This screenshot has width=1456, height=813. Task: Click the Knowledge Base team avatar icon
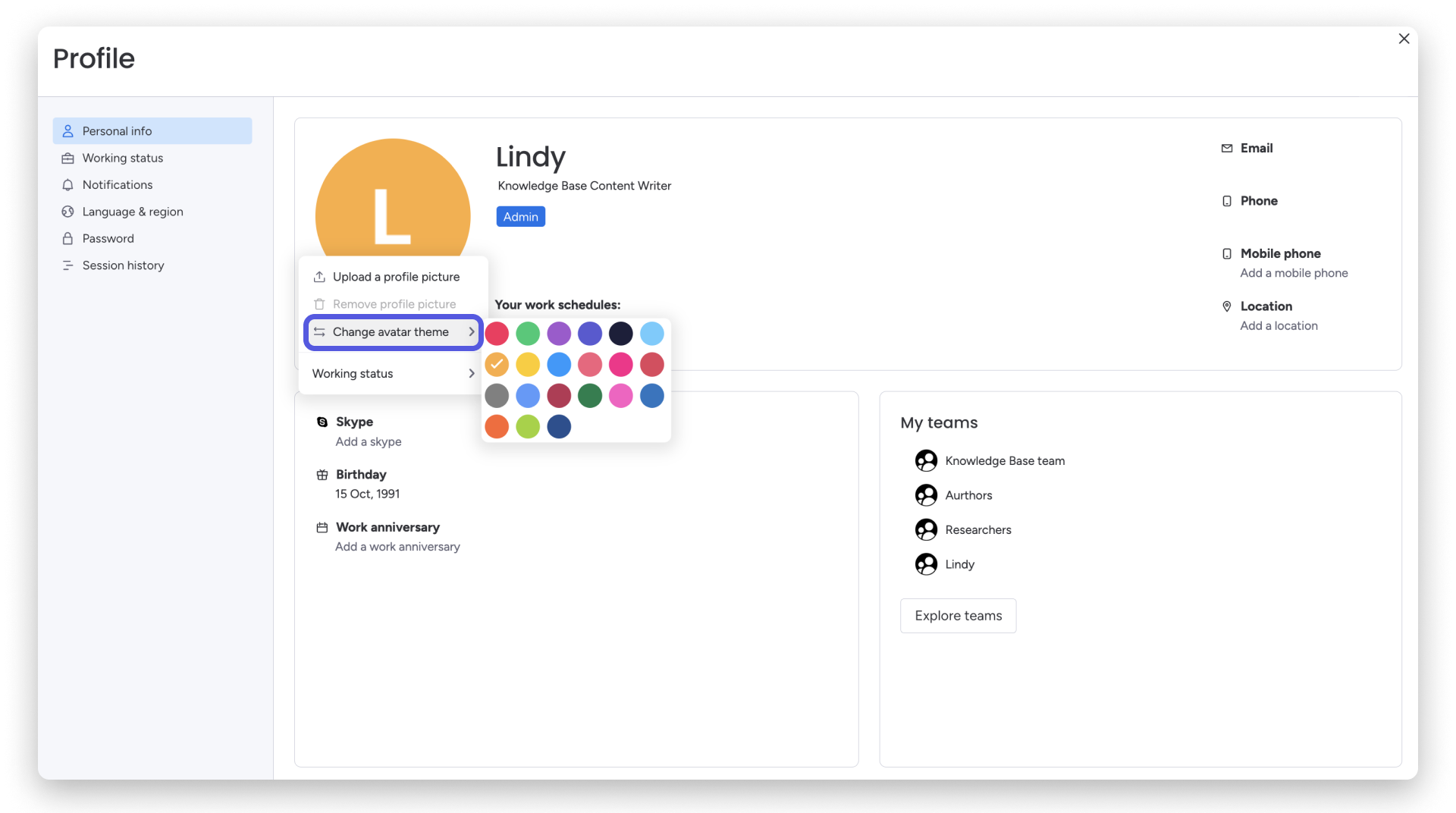point(926,460)
